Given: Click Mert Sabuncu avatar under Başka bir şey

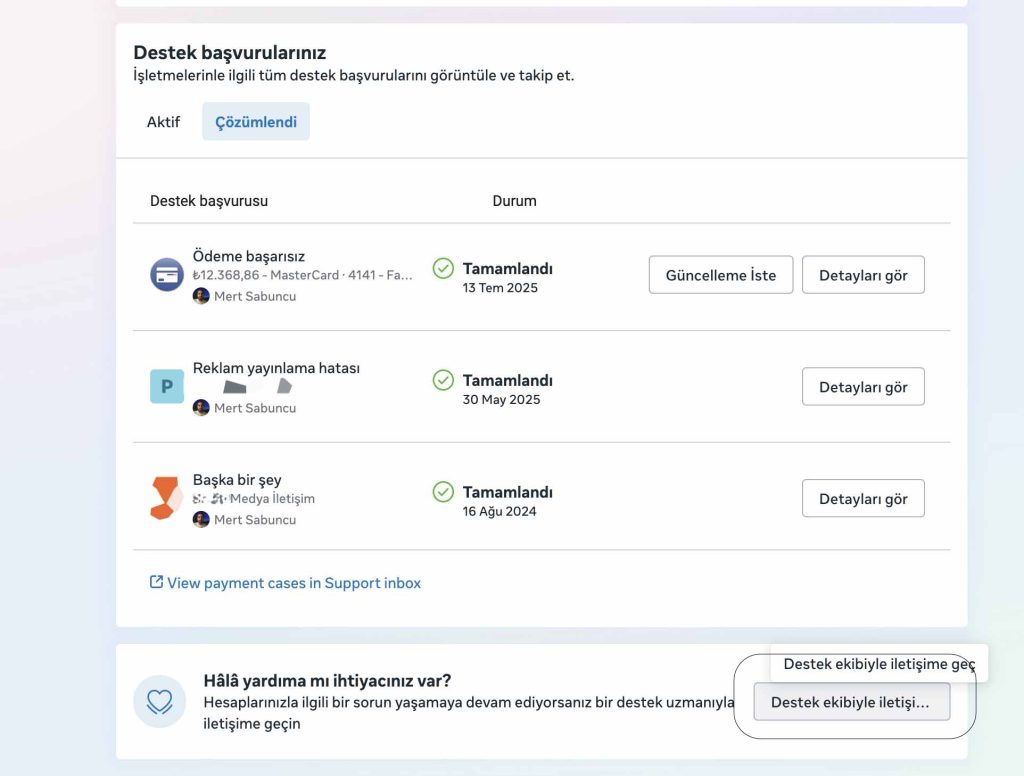Looking at the screenshot, I should (201, 520).
